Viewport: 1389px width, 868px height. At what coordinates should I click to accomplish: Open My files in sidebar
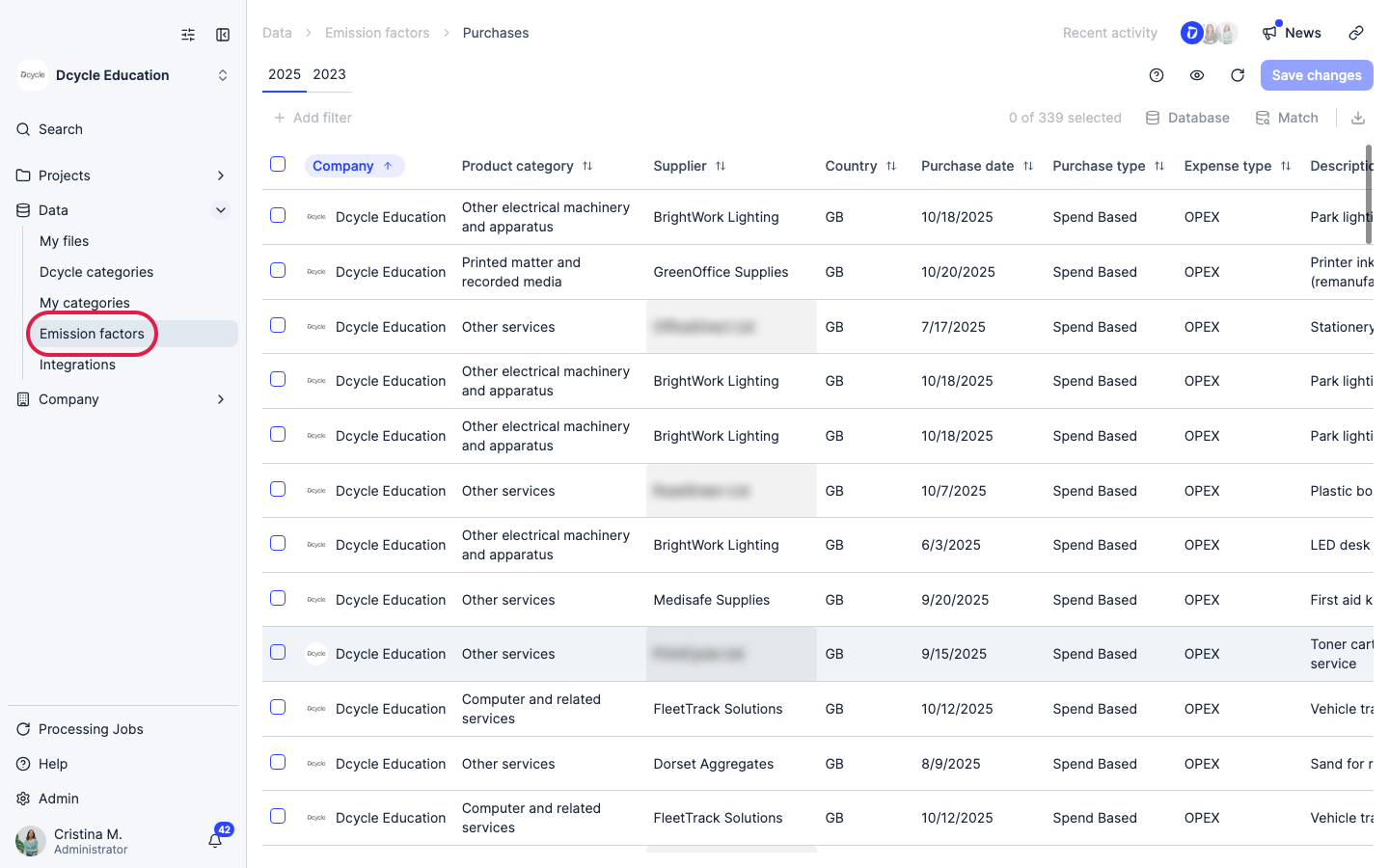tap(64, 241)
